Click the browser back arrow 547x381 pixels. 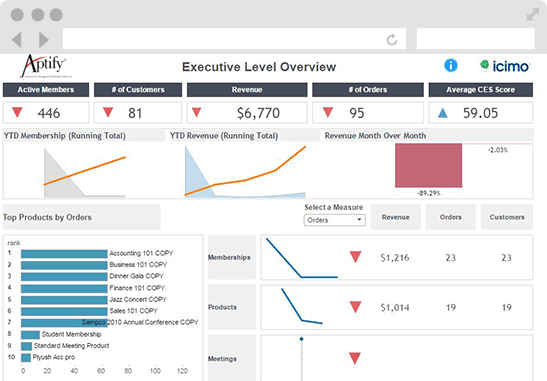pyautogui.click(x=17, y=39)
